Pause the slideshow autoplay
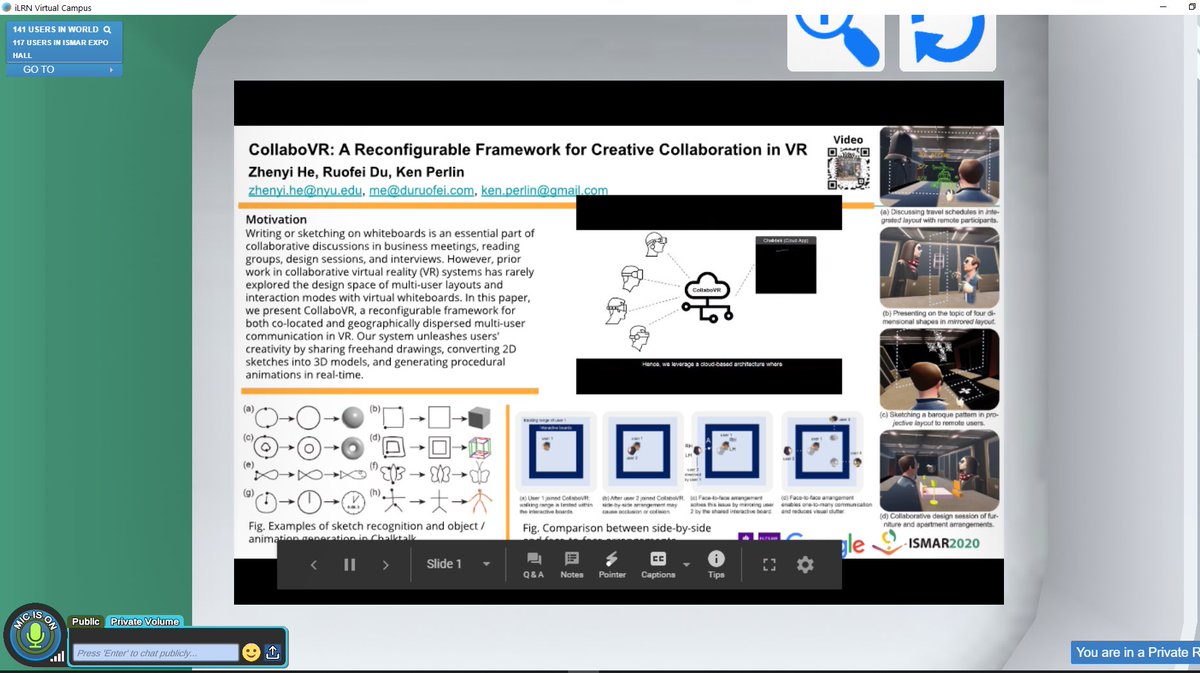 [350, 565]
